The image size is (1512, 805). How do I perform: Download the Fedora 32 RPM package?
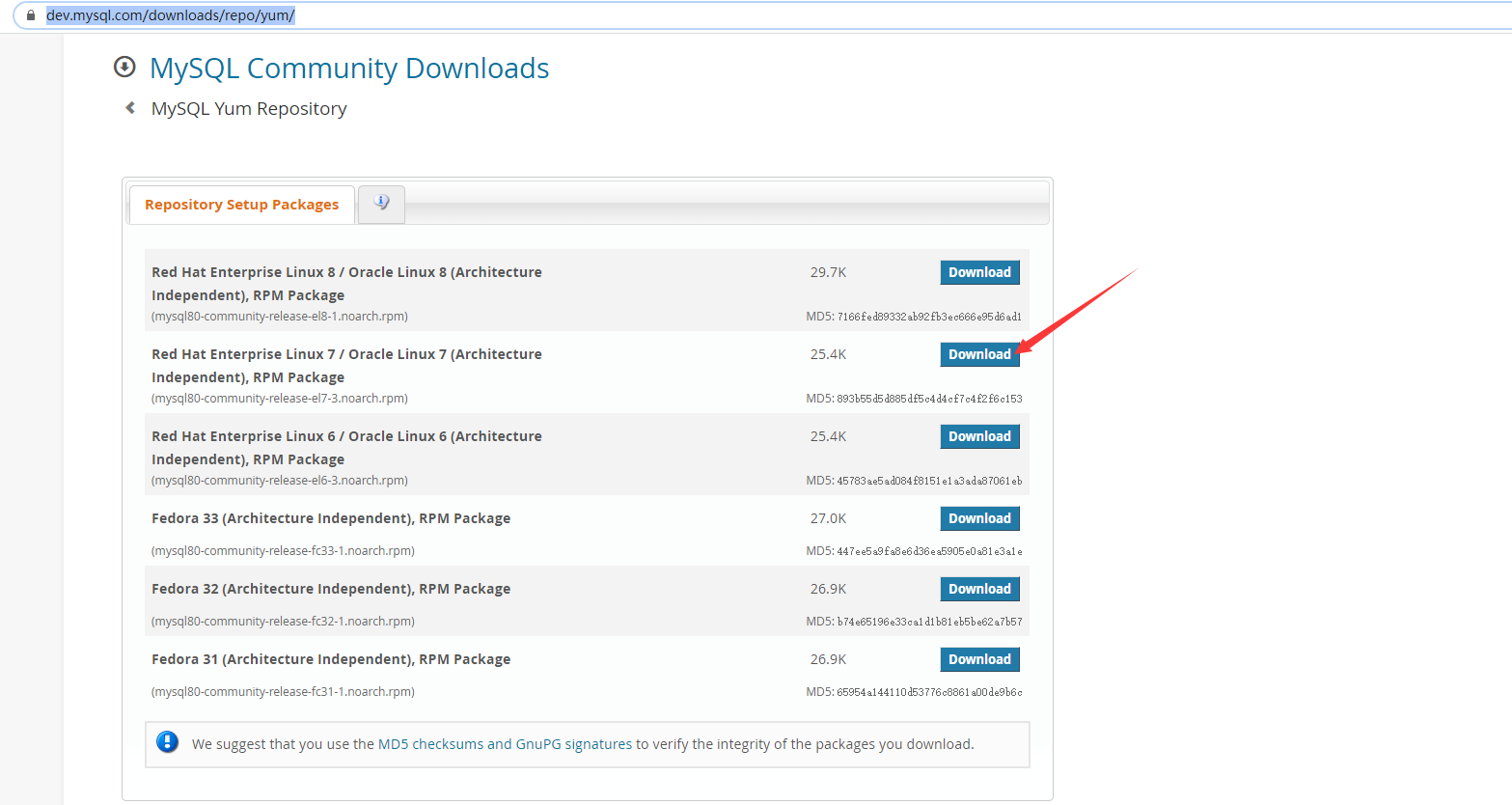979,589
